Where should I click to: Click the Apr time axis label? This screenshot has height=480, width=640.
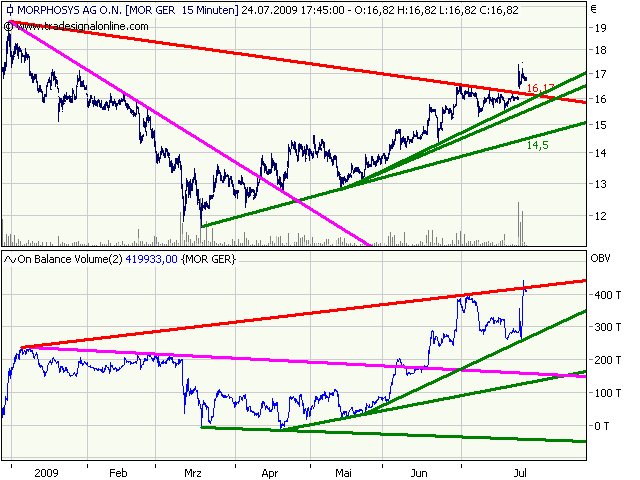(x=270, y=473)
